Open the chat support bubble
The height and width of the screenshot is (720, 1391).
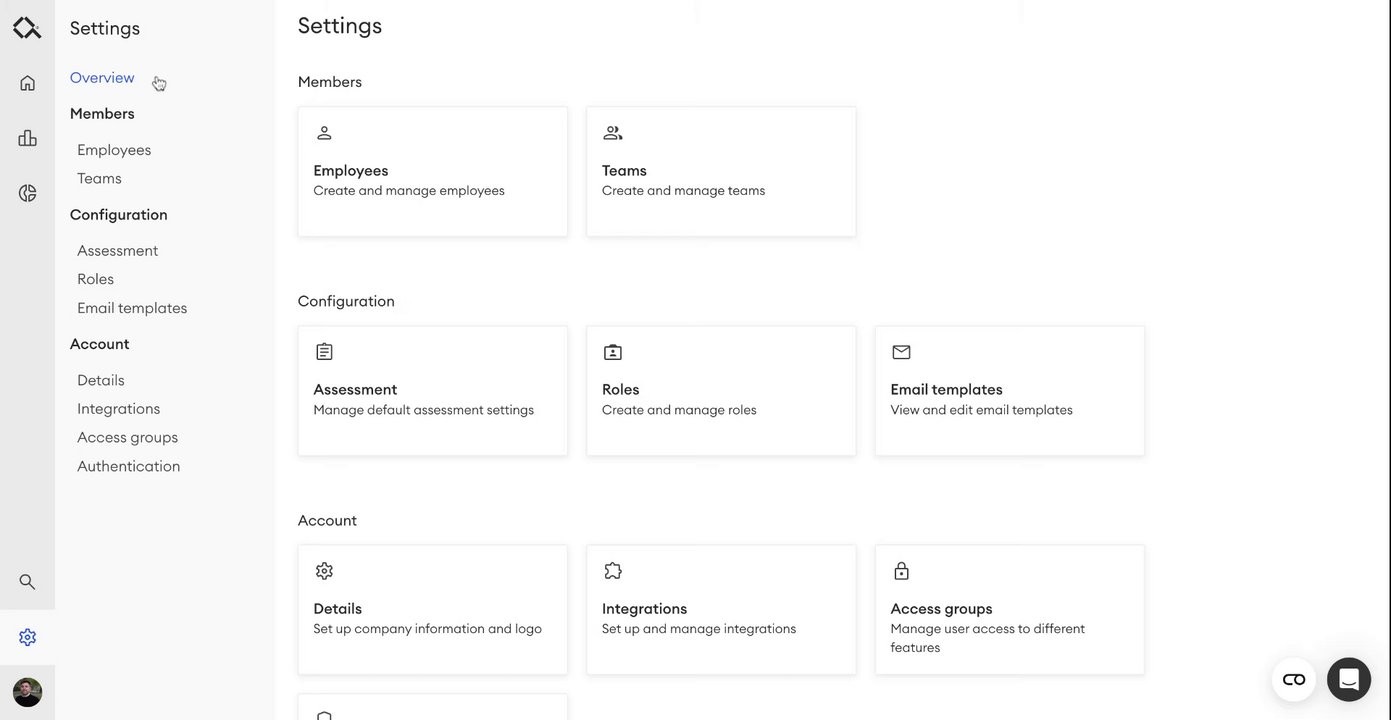point(1348,680)
